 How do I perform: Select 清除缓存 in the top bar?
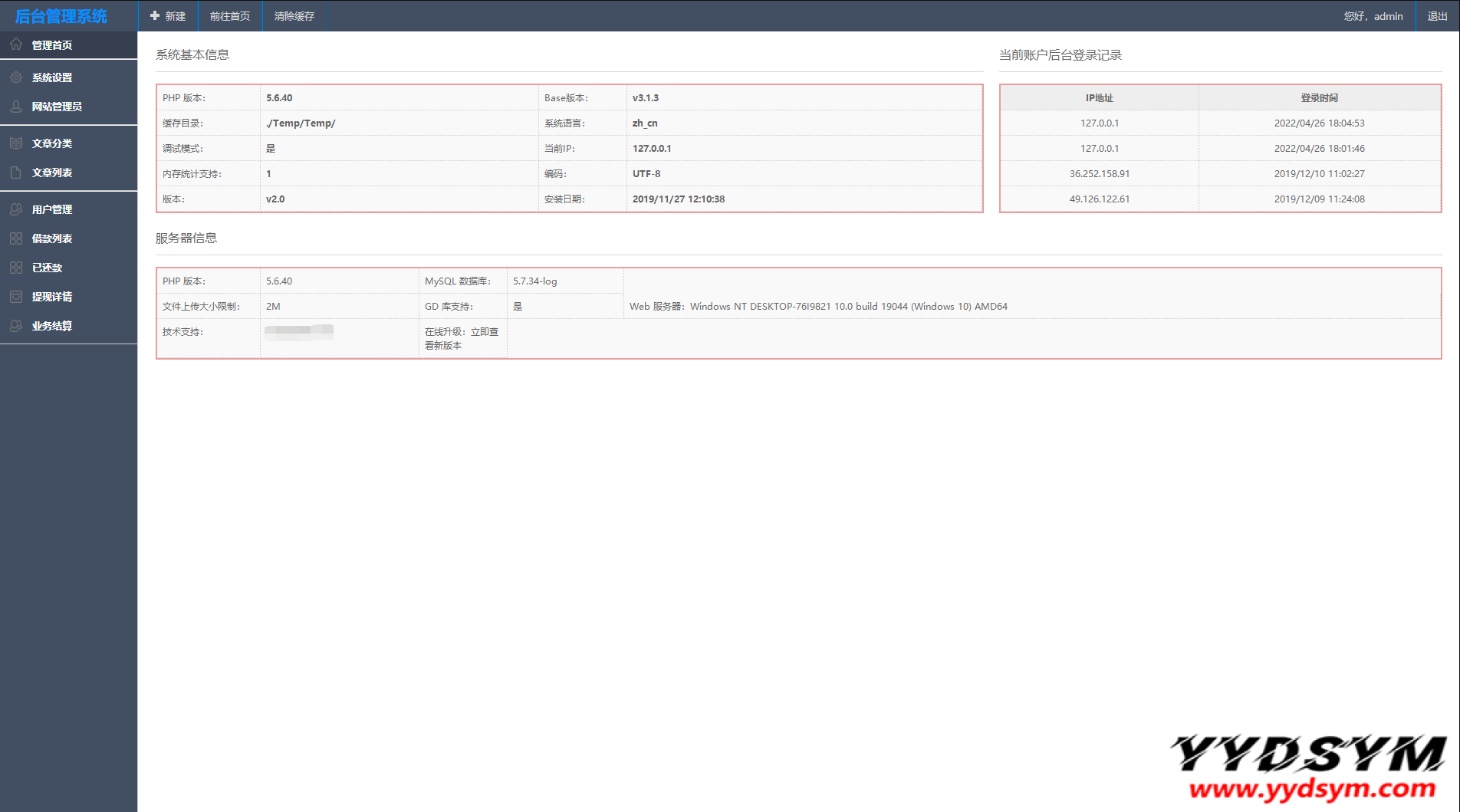(294, 16)
